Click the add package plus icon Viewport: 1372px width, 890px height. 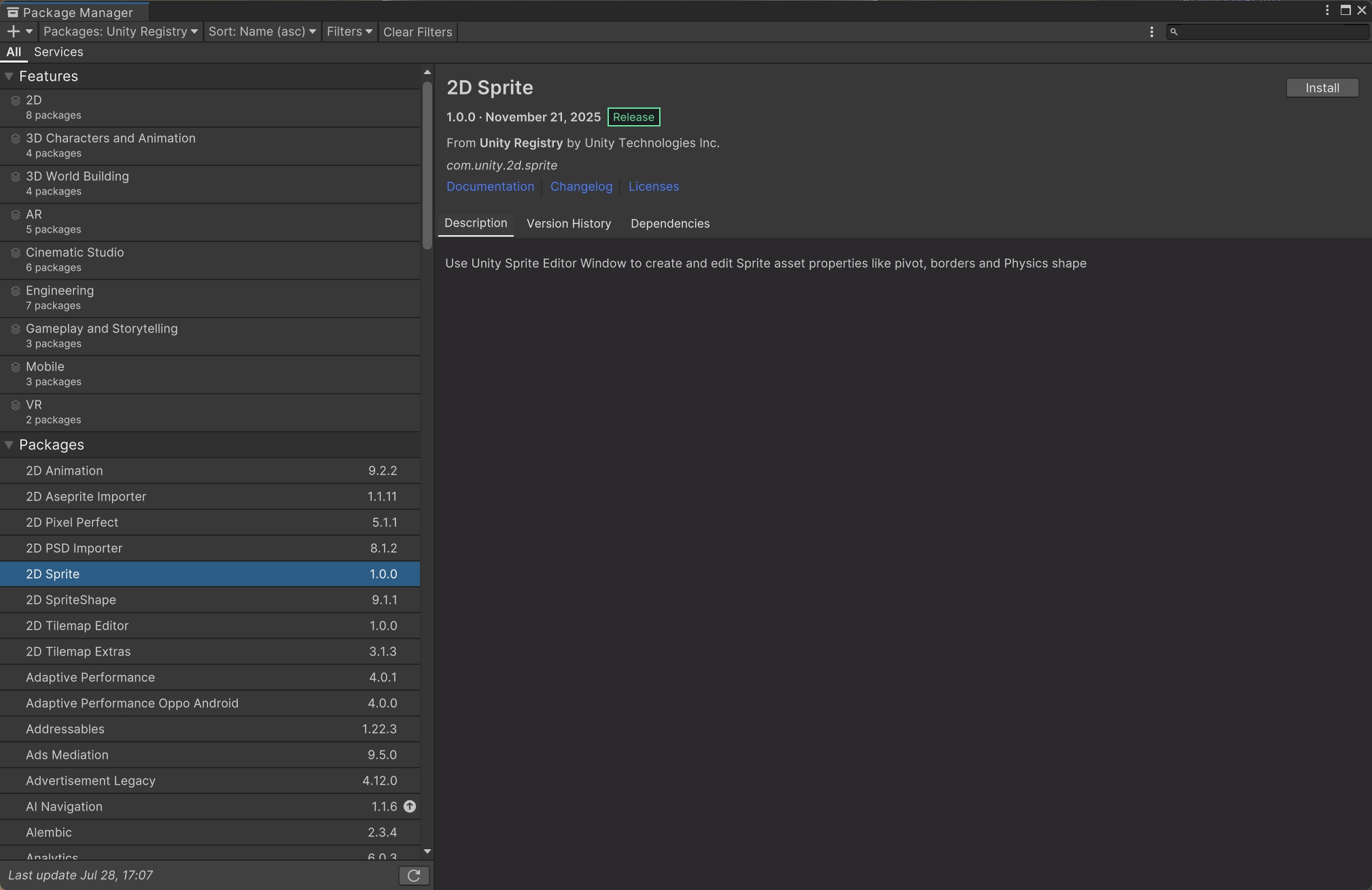tap(13, 31)
